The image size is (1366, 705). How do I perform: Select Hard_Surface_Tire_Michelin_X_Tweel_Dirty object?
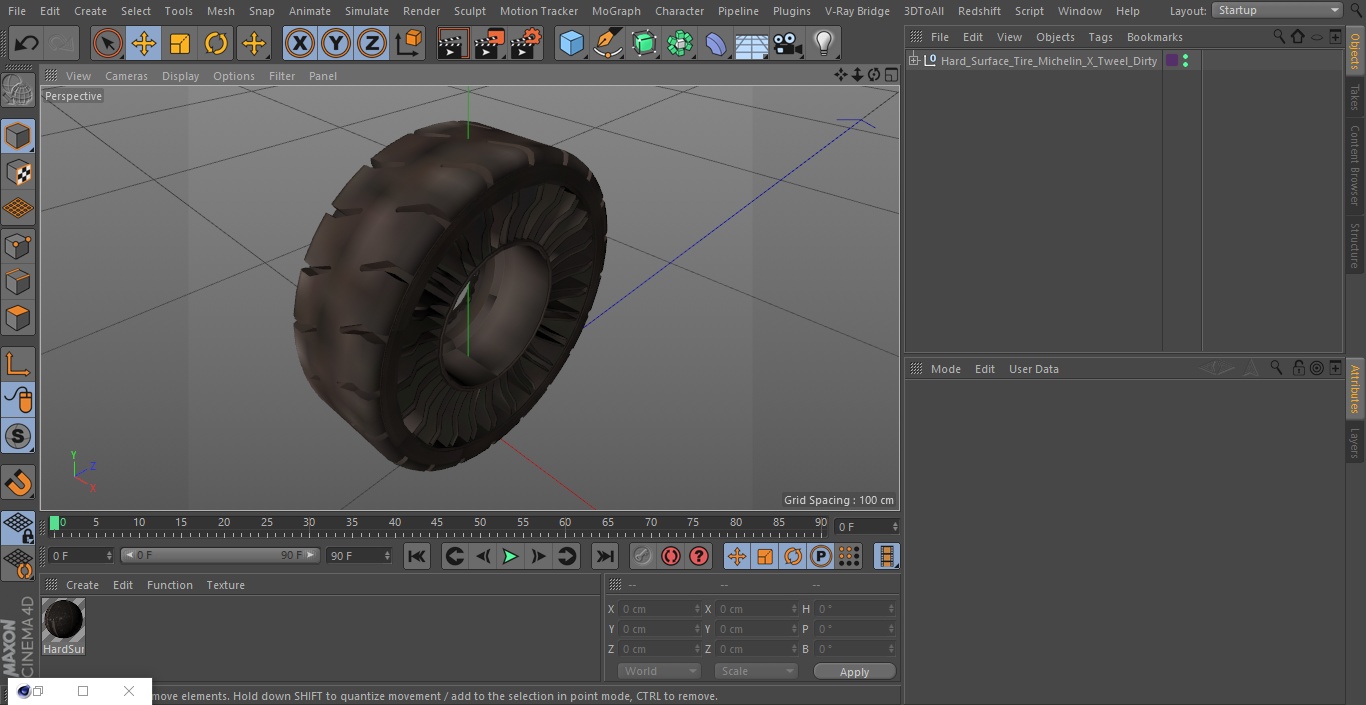pyautogui.click(x=1048, y=61)
